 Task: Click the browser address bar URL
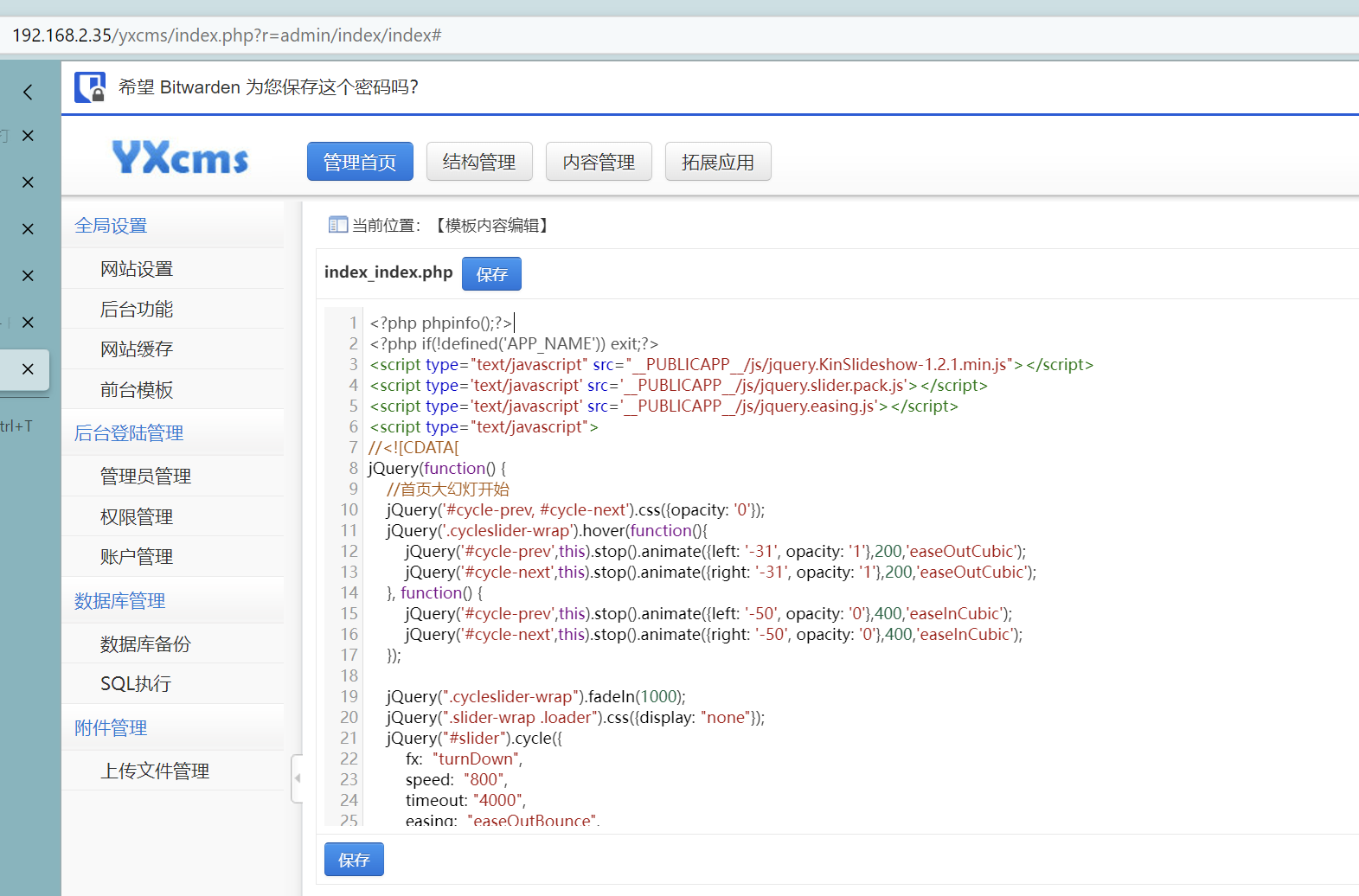coord(227,35)
